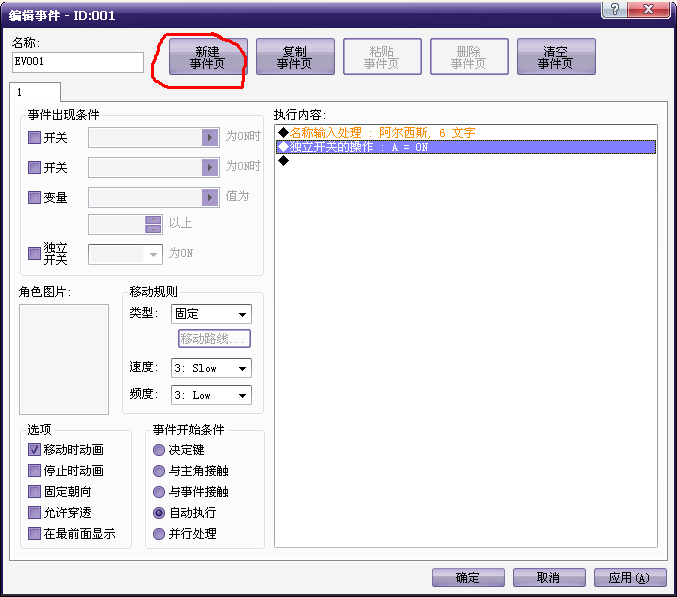
Task: Select 与主角接触 start condition
Action: click(159, 471)
